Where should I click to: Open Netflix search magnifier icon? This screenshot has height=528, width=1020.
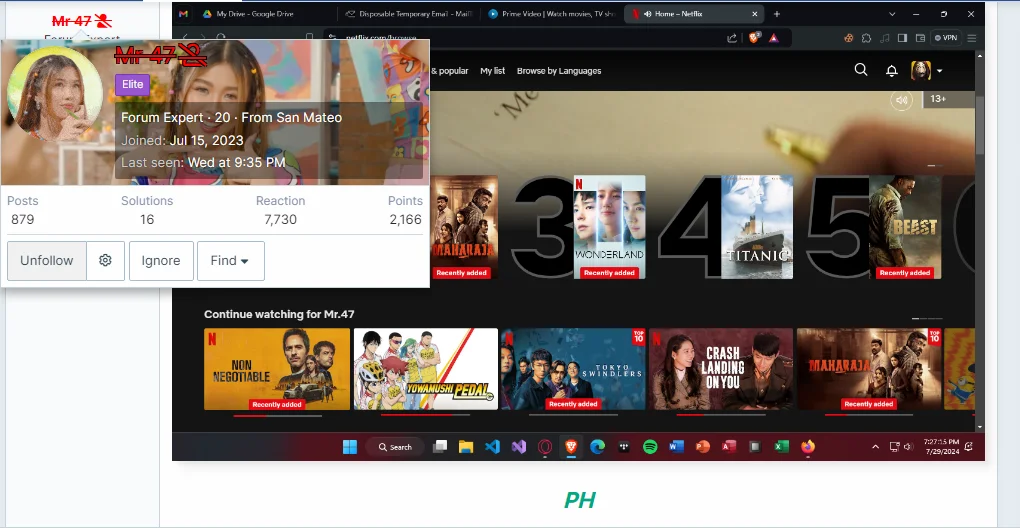coord(861,70)
